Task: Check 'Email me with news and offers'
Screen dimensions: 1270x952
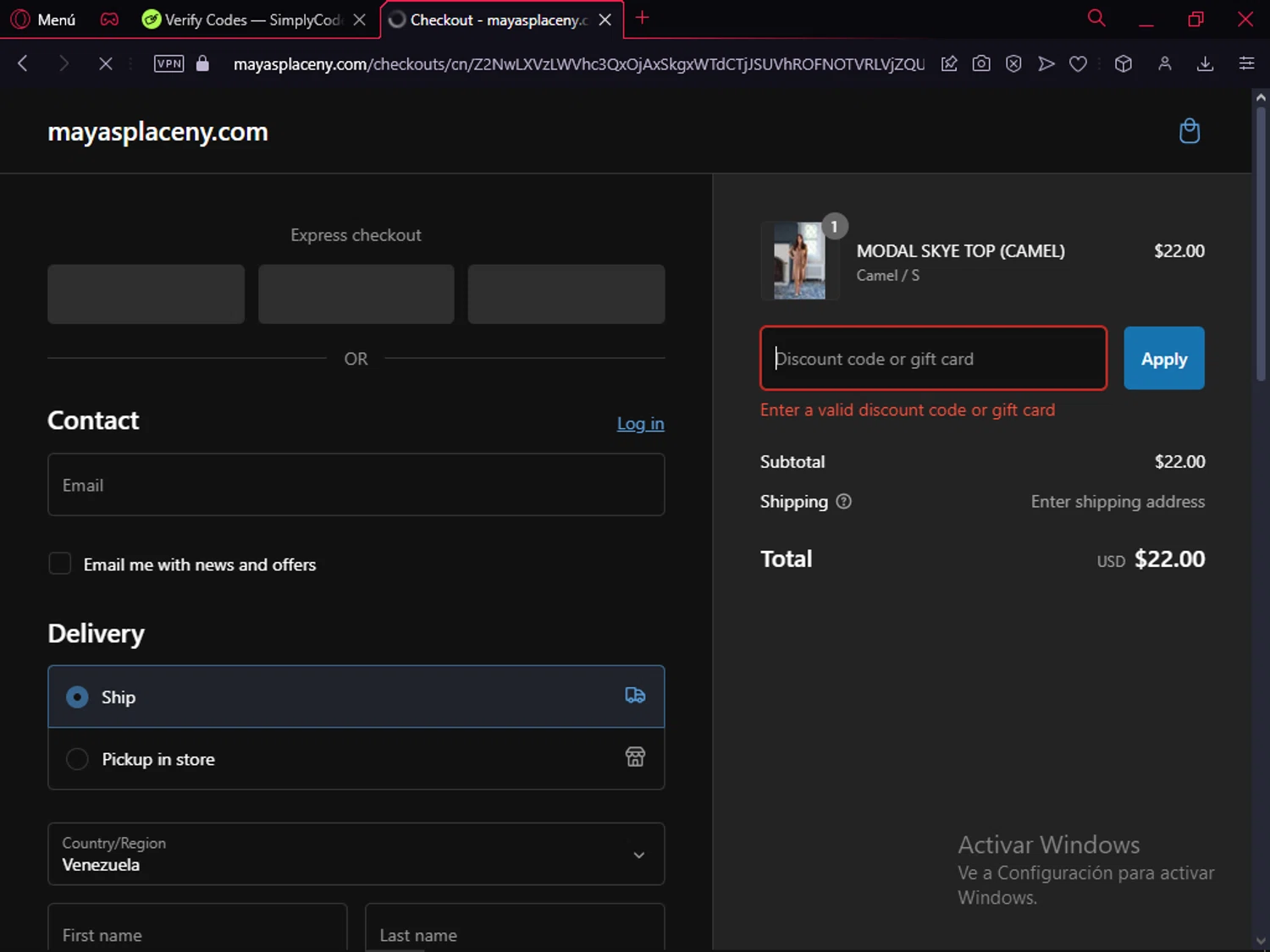Action: (x=60, y=564)
